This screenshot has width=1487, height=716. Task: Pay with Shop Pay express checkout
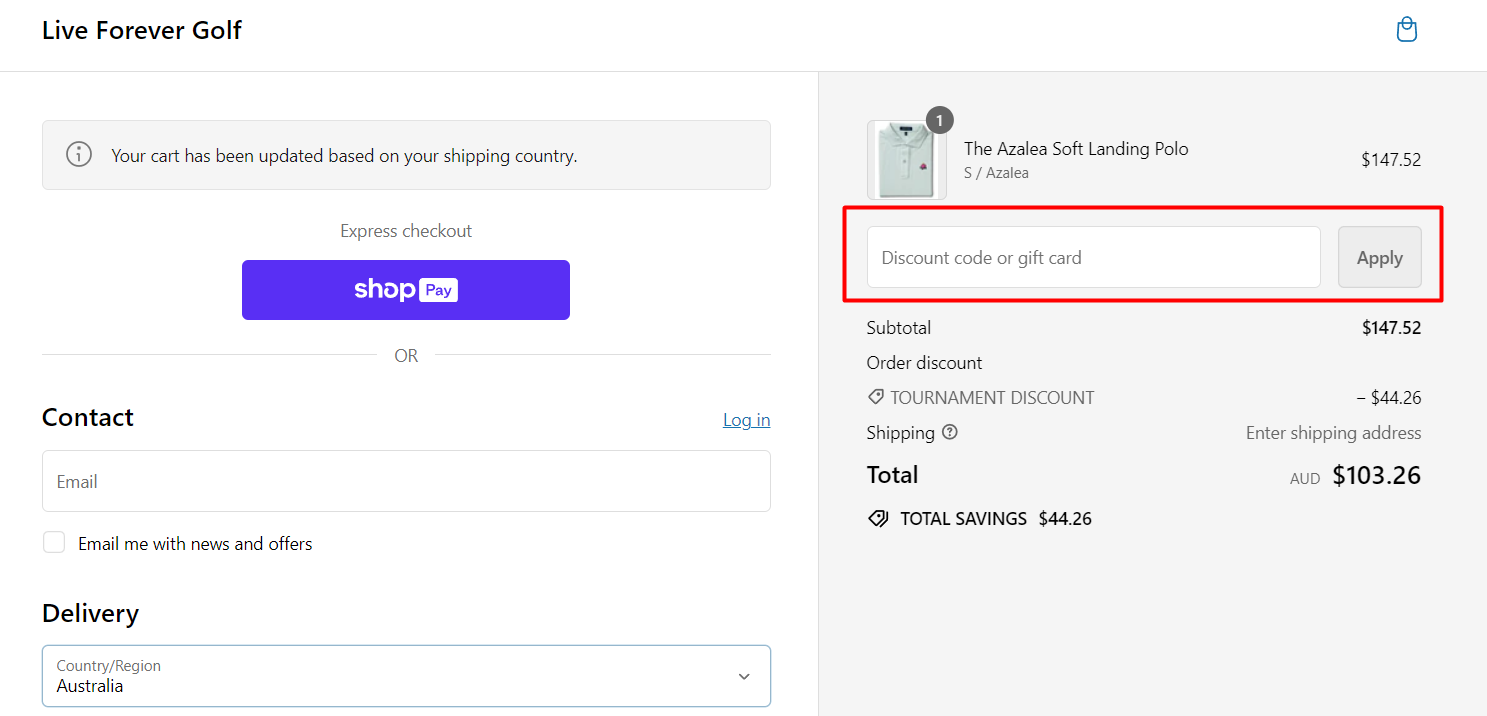pyautogui.click(x=406, y=290)
